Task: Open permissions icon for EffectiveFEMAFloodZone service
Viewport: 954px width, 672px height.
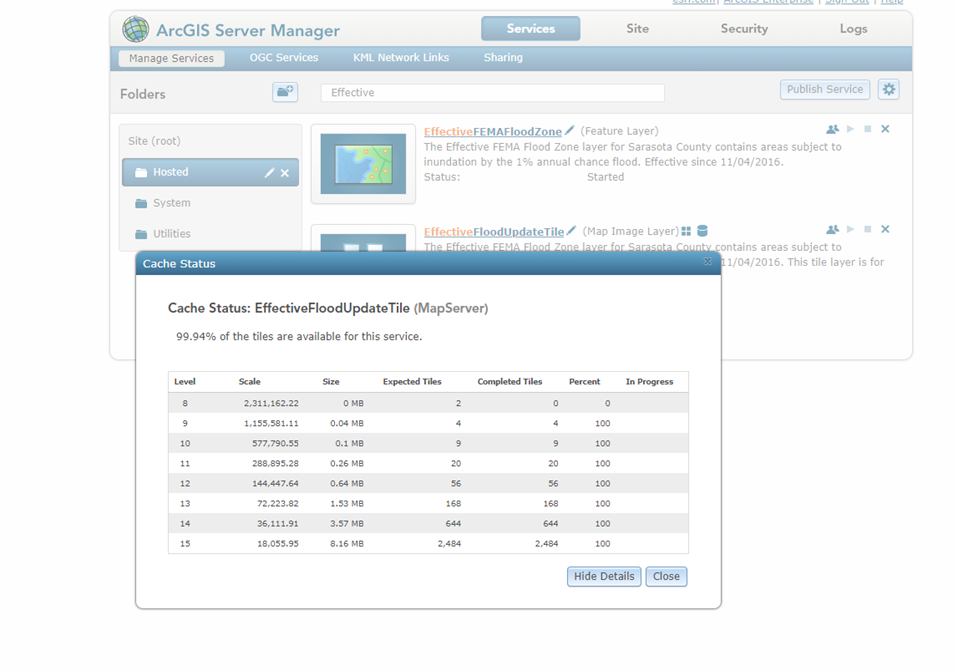Action: coord(832,128)
